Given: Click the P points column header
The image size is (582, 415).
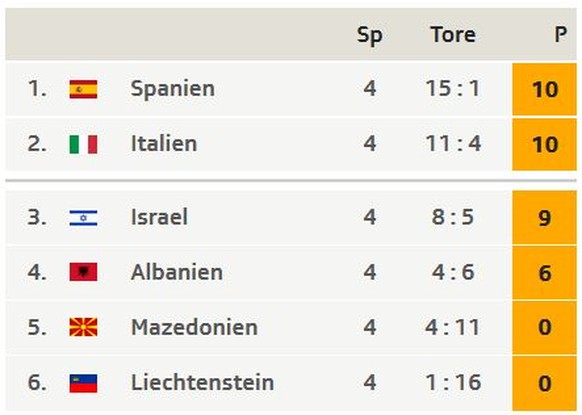Looking at the screenshot, I should tap(560, 35).
